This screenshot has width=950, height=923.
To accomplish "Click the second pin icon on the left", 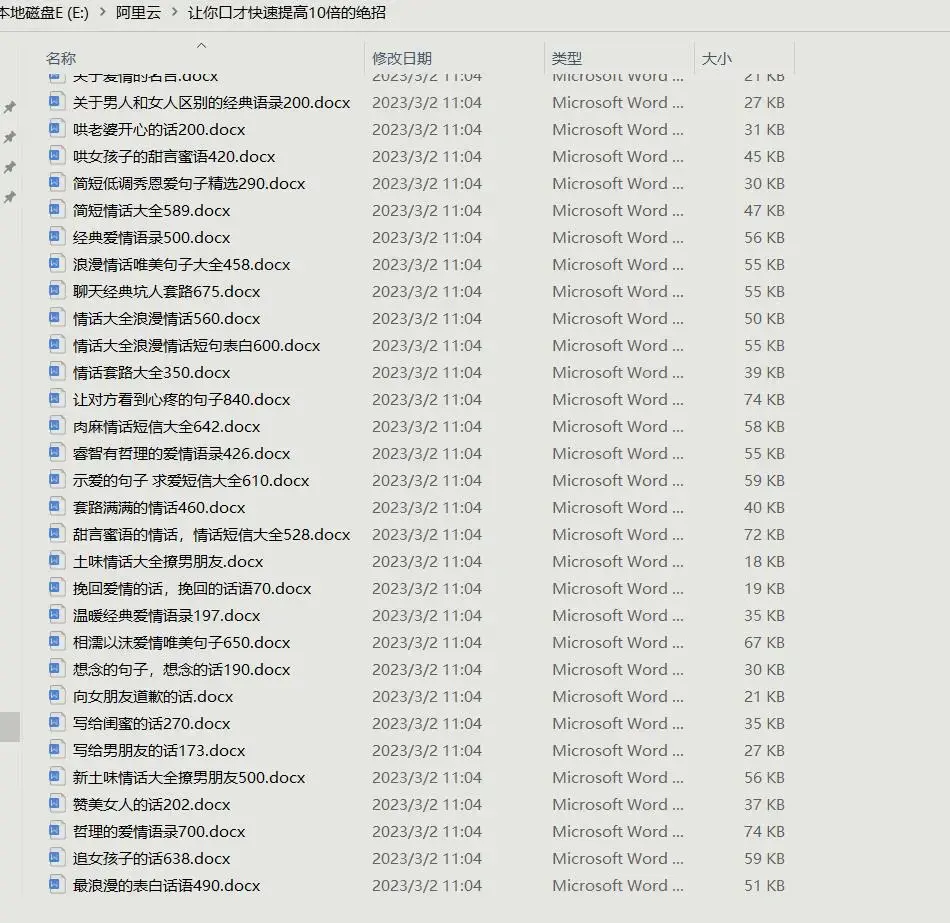I will click(x=11, y=137).
